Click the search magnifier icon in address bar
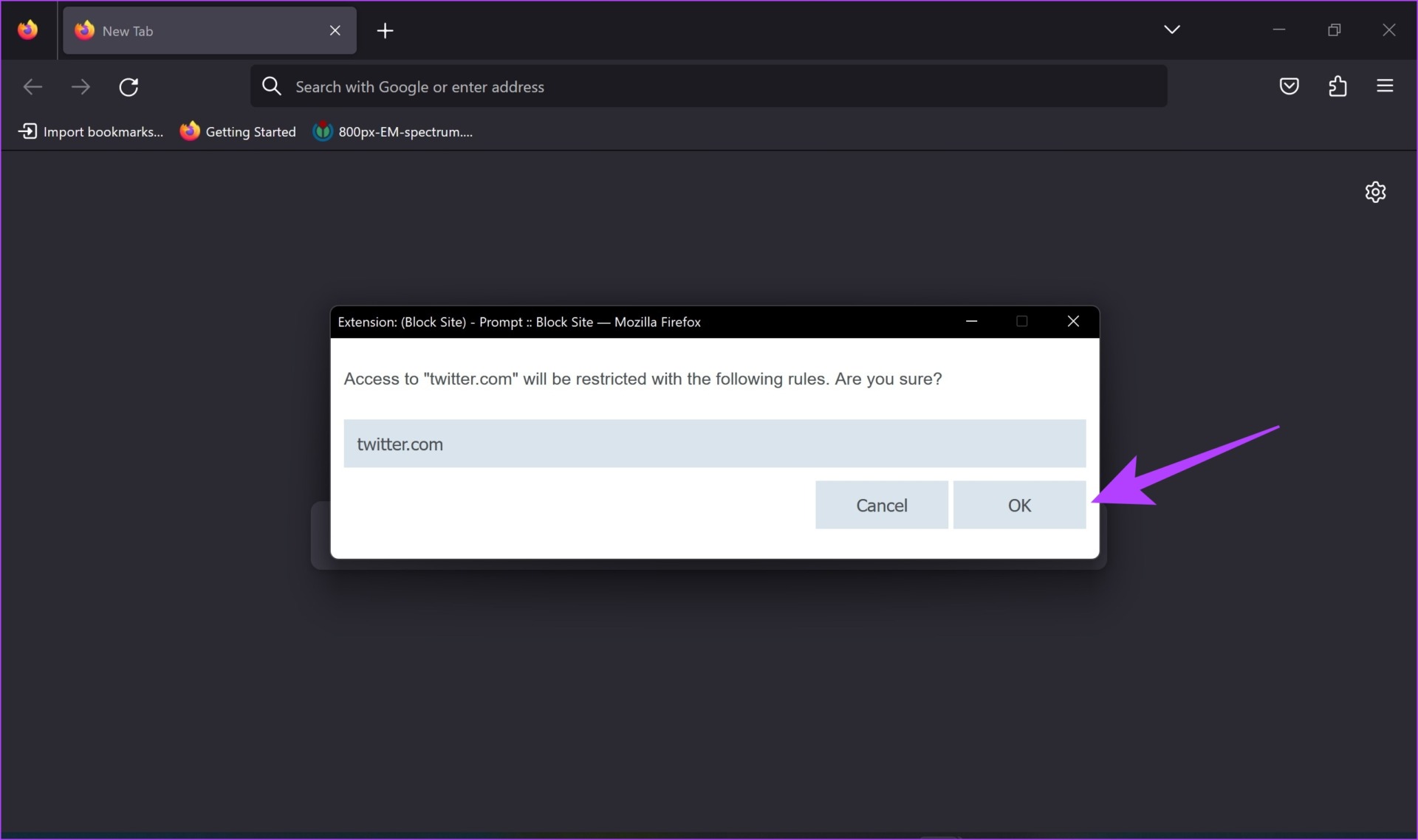The image size is (1418, 840). coord(272,86)
